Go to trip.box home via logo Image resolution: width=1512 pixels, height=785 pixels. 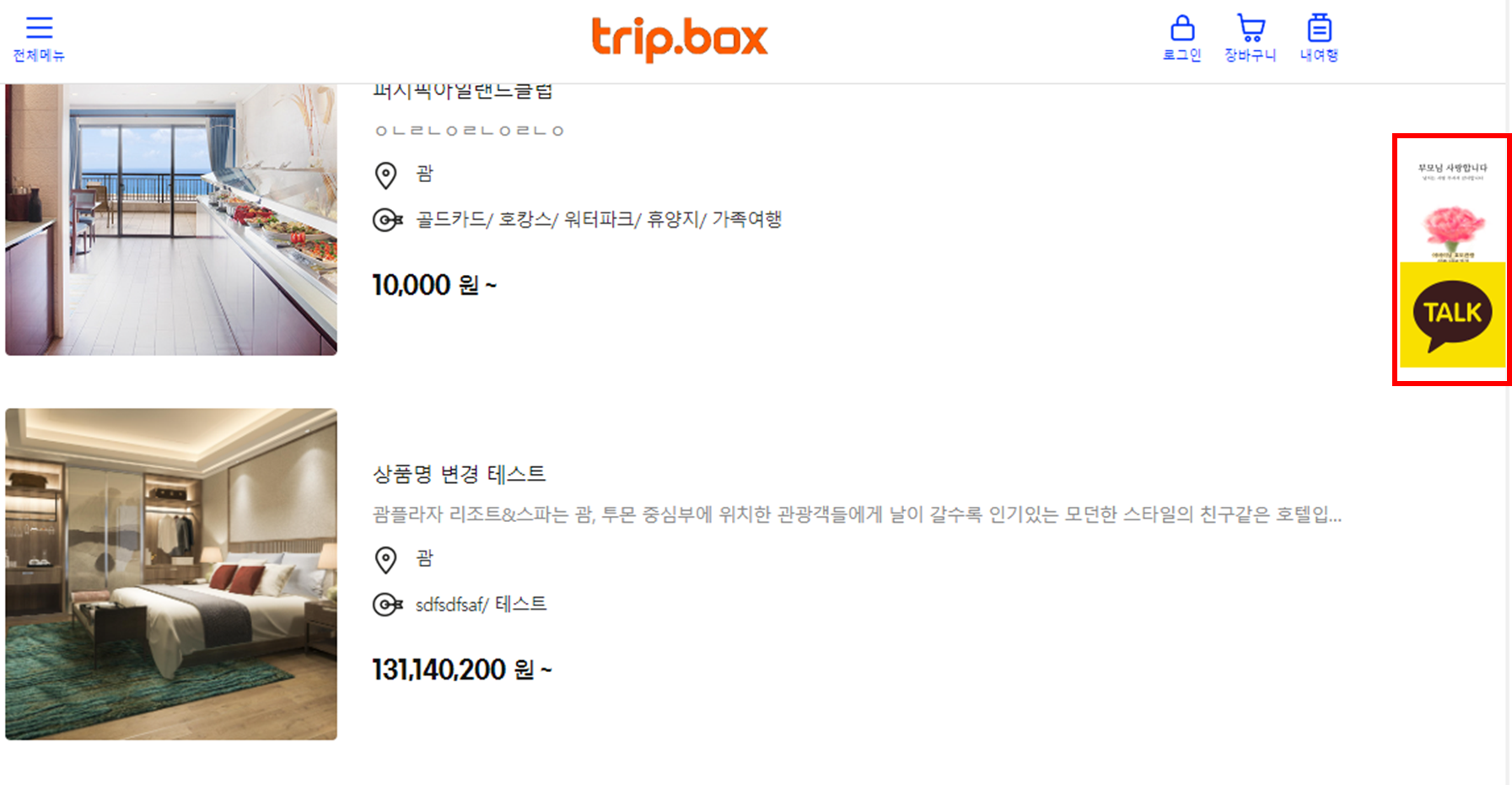[x=680, y=39]
